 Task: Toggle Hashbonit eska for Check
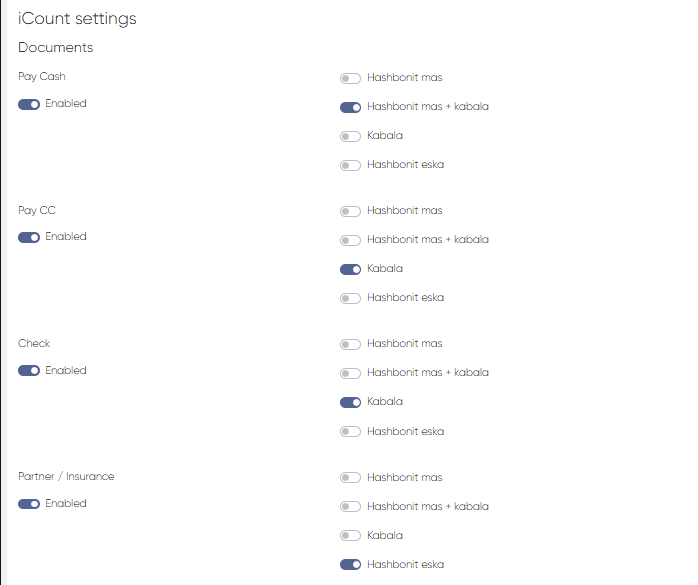(x=350, y=432)
